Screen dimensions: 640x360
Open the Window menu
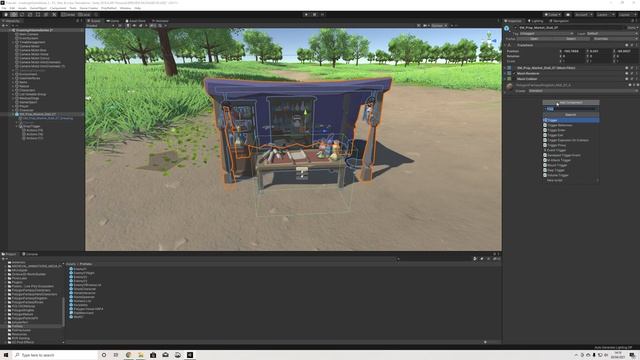click(125, 8)
